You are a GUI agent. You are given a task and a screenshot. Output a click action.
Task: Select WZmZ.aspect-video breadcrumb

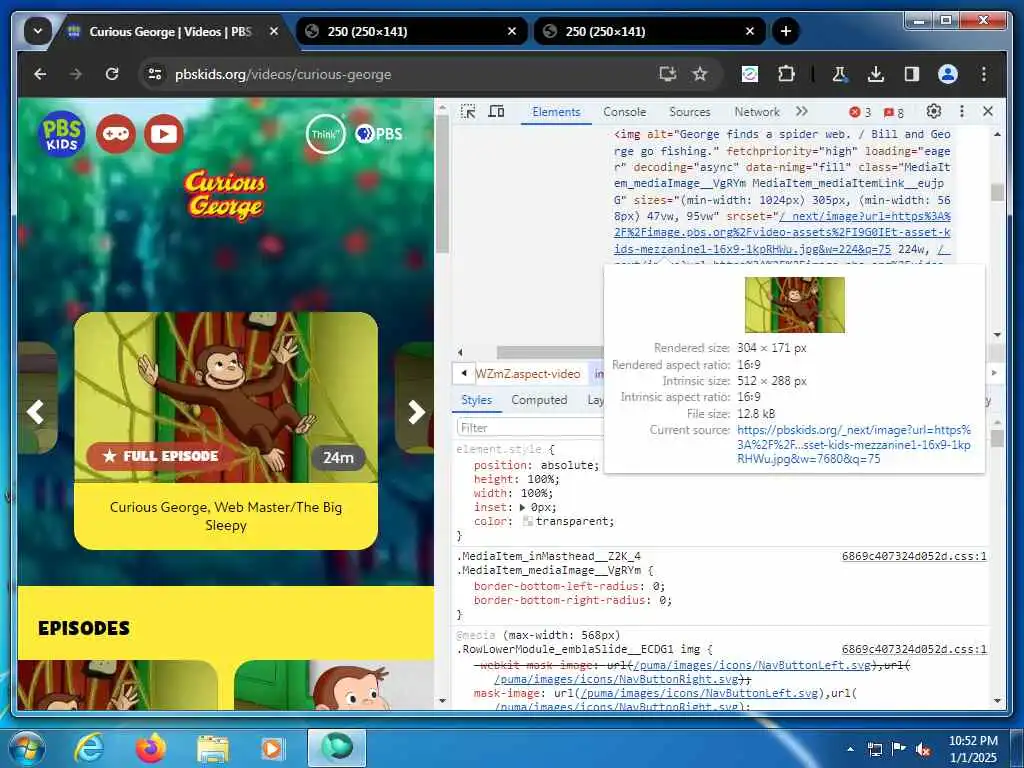(528, 374)
